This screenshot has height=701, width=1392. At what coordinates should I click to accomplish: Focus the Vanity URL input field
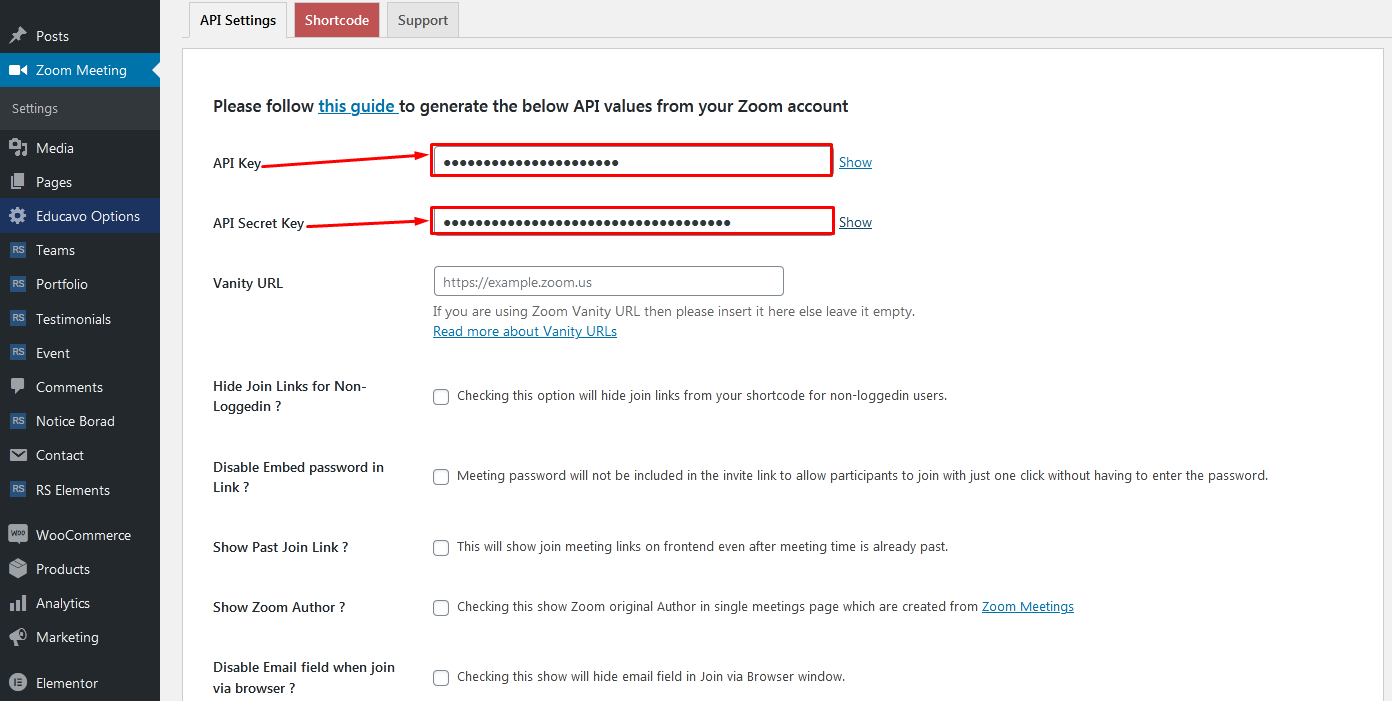tap(608, 281)
